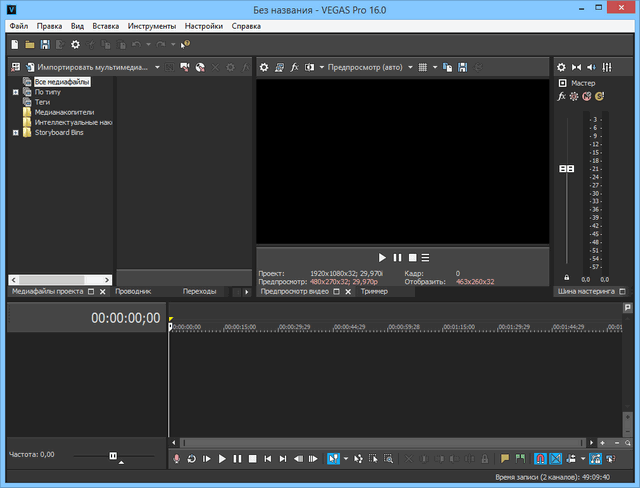Viewport: 640px width, 488px height.
Task: Click the Open project folder icon
Action: (x=30, y=45)
